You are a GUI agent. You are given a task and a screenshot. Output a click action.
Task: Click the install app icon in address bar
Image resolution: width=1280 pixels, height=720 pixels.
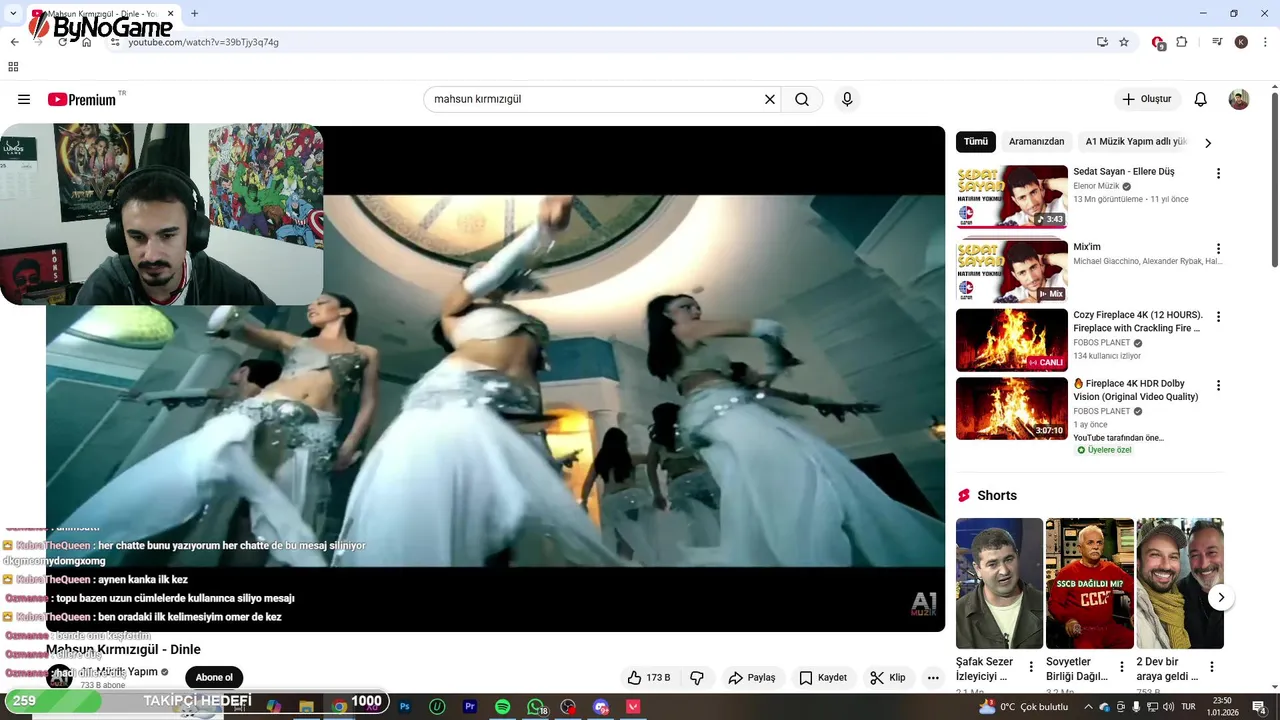(x=1102, y=42)
